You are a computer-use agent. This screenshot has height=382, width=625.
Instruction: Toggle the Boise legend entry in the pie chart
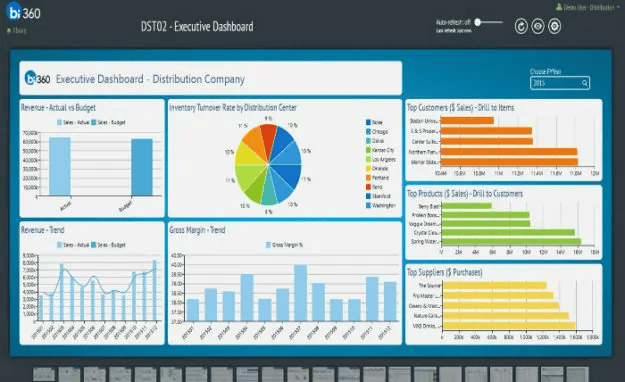click(374, 122)
